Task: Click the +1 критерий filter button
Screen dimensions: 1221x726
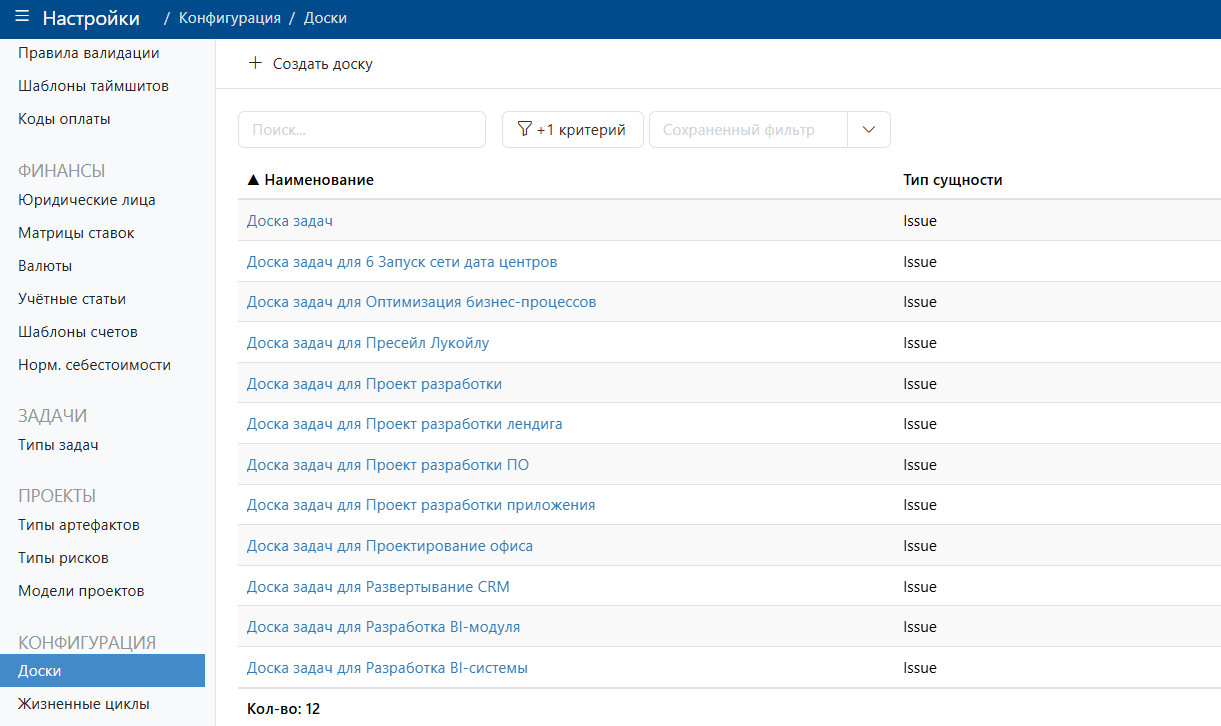Action: tap(572, 129)
